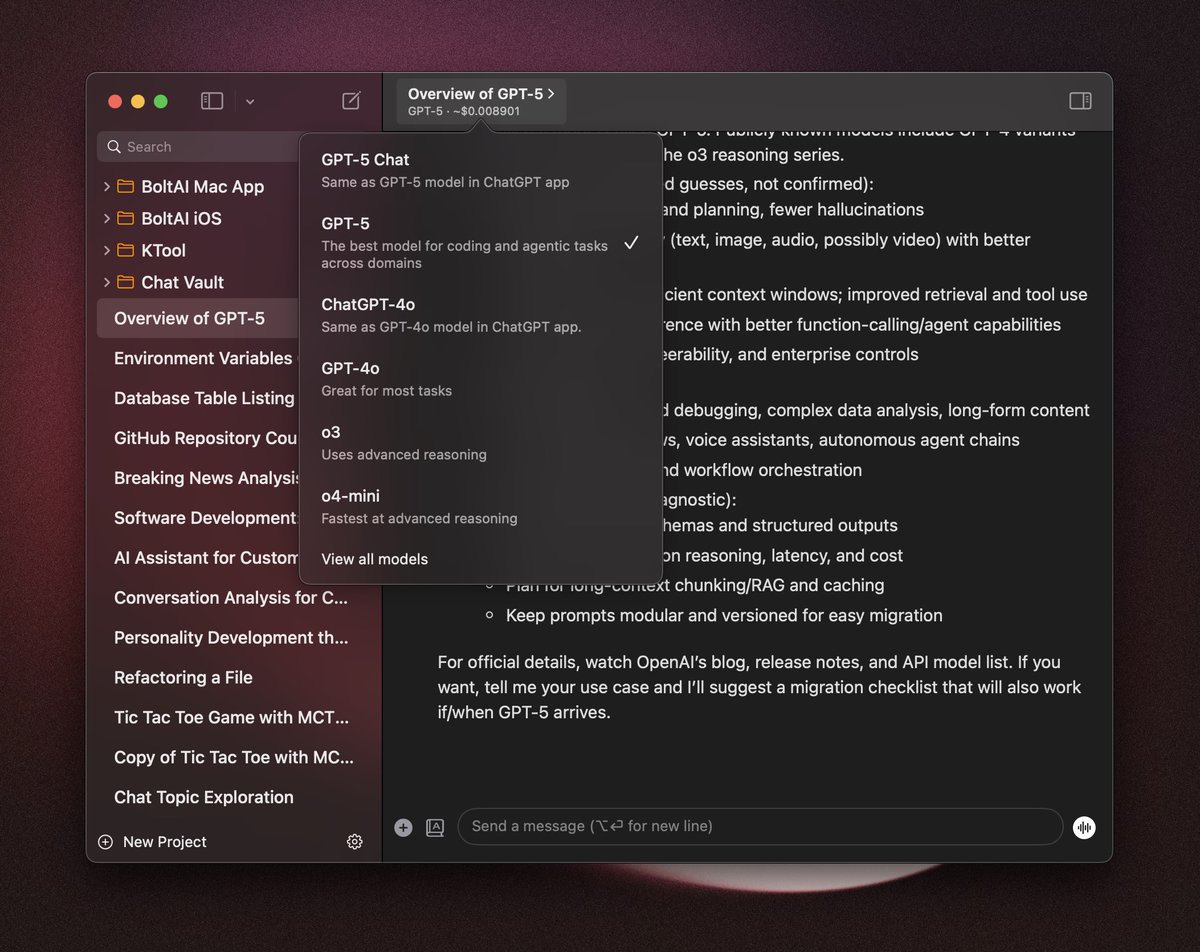Viewport: 1200px width, 952px height.
Task: Click the BoltAI iOS folder icon
Action: pos(125,218)
